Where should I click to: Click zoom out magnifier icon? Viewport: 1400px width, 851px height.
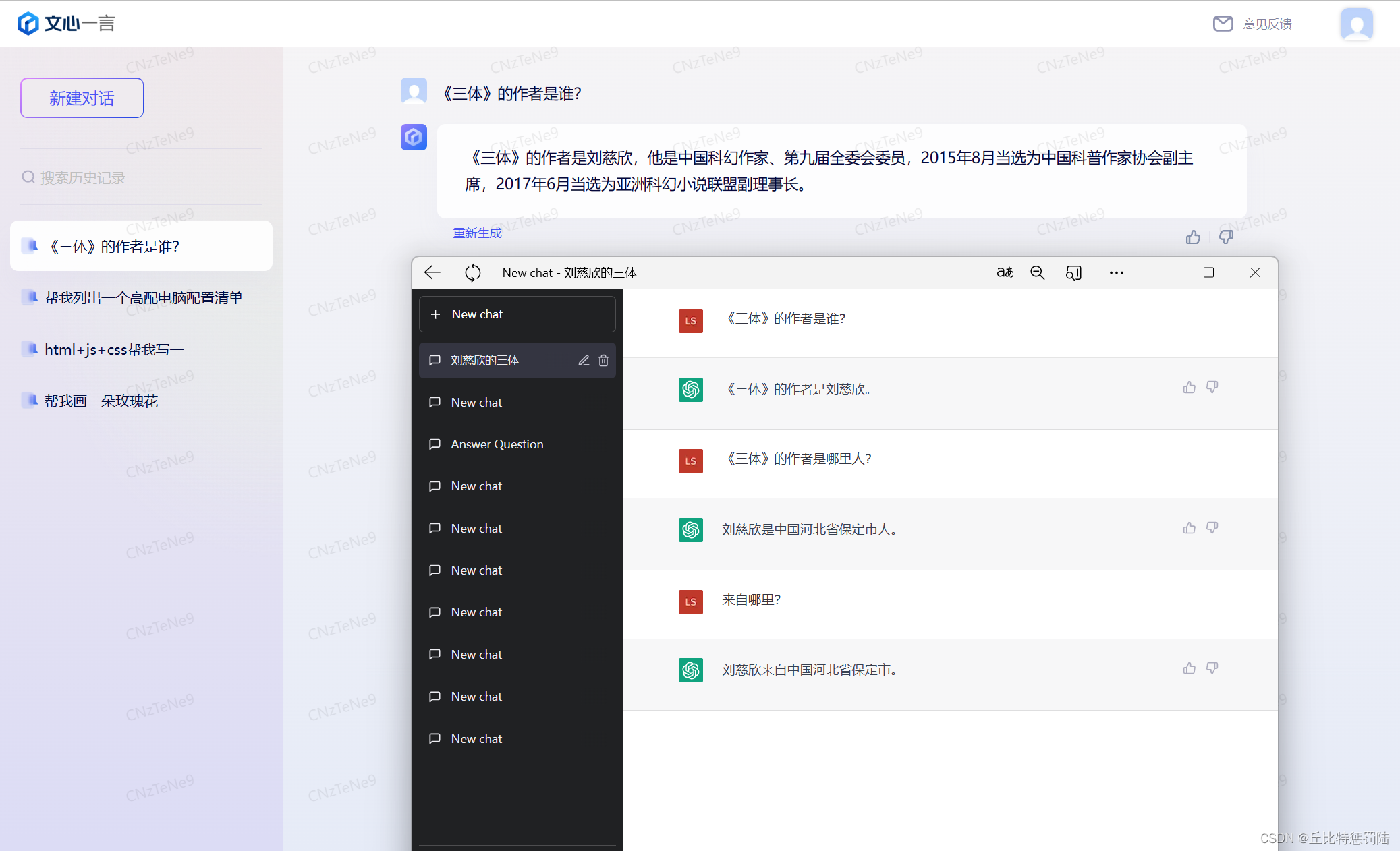[1038, 272]
